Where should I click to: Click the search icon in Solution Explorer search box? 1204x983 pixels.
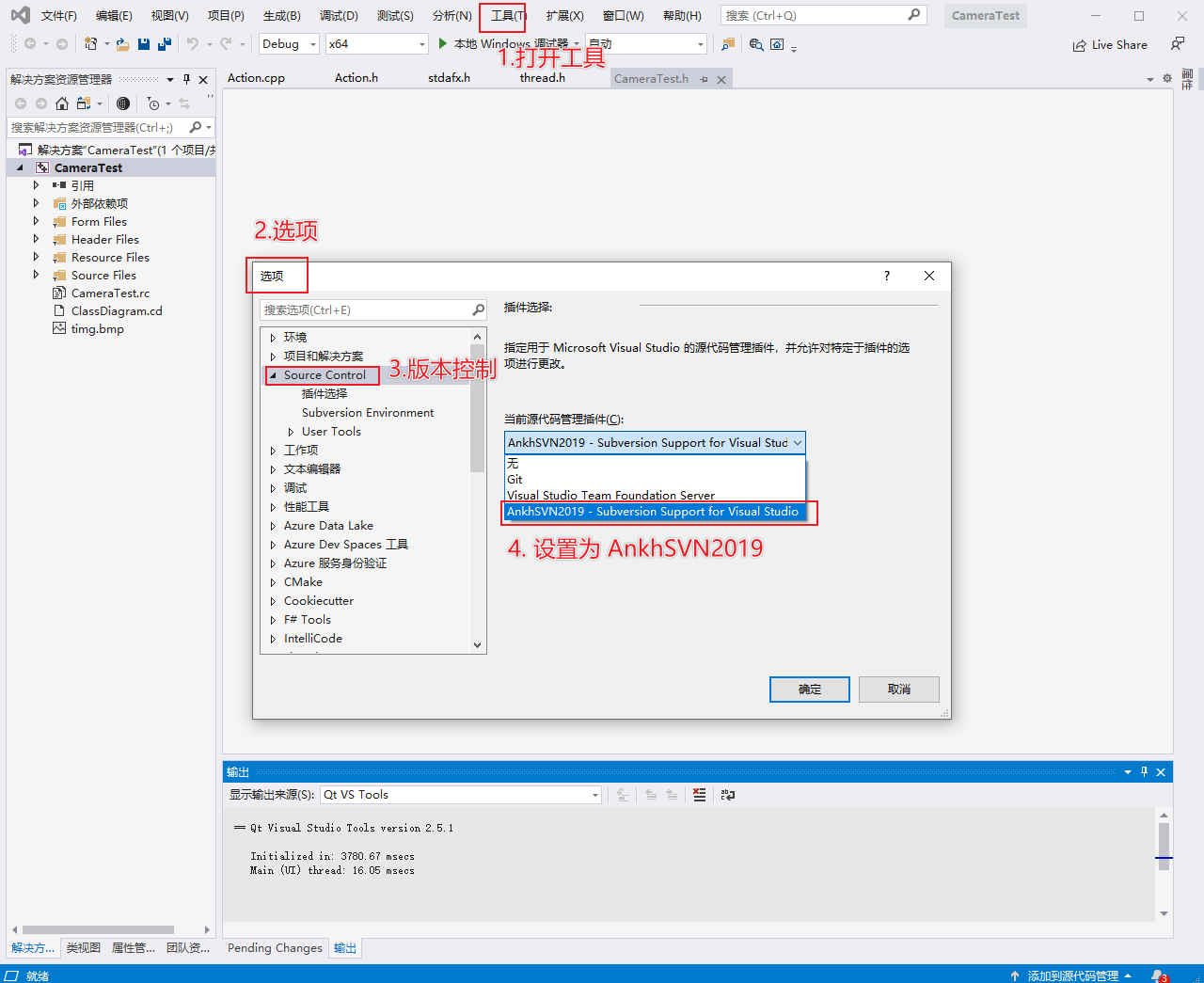[193, 126]
